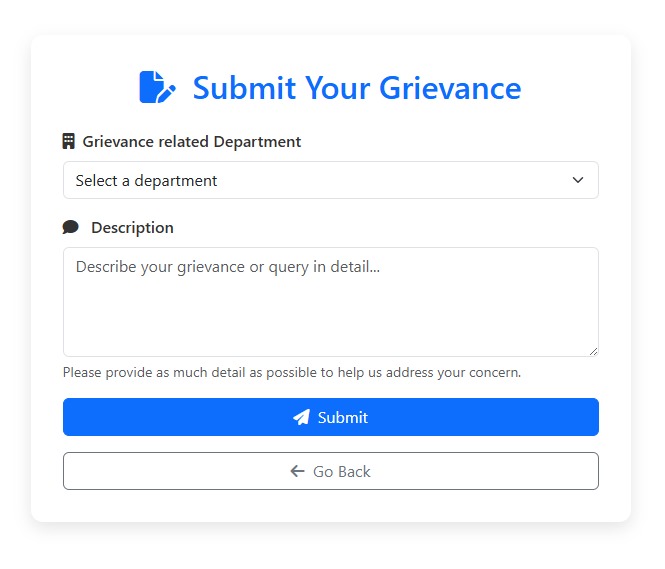Click the 'Submit' text on blue button

click(343, 418)
